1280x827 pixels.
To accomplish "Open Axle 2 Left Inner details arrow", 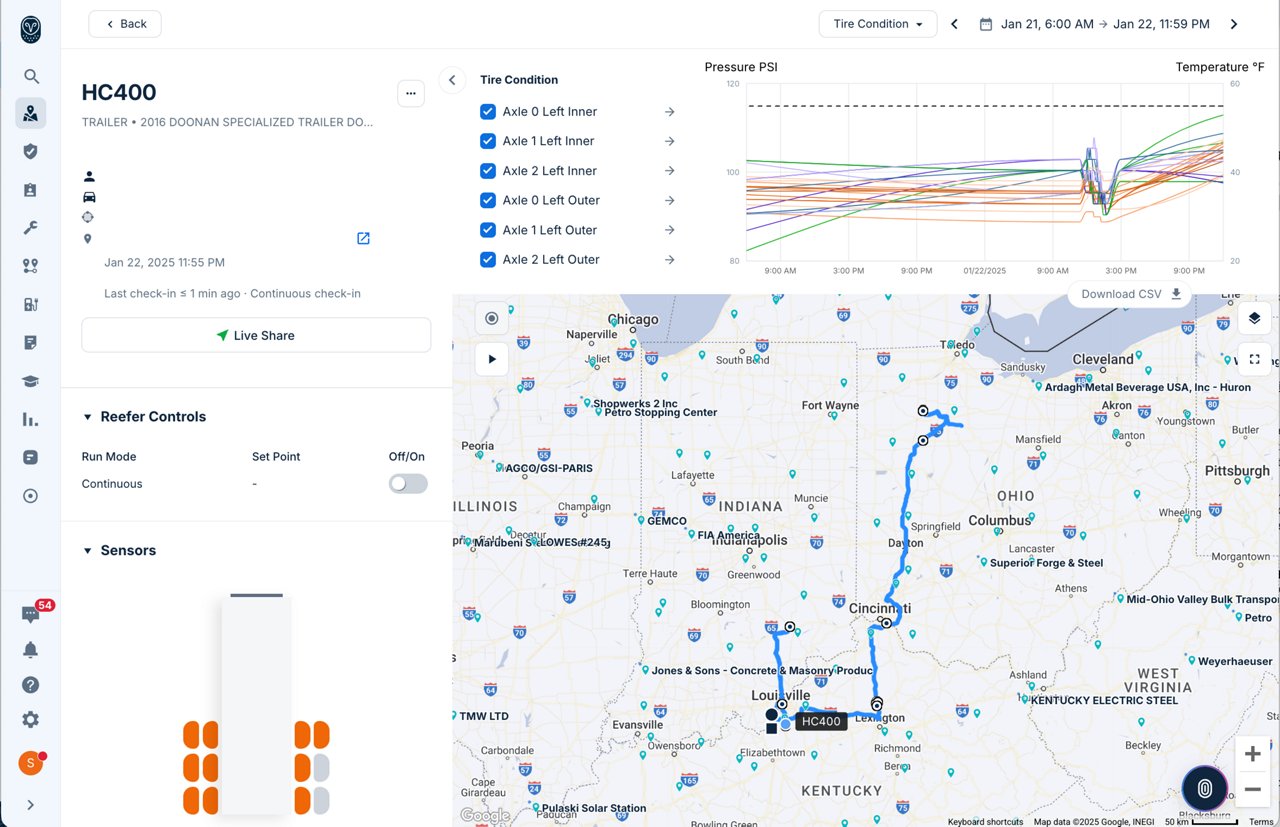I will [x=670, y=171].
